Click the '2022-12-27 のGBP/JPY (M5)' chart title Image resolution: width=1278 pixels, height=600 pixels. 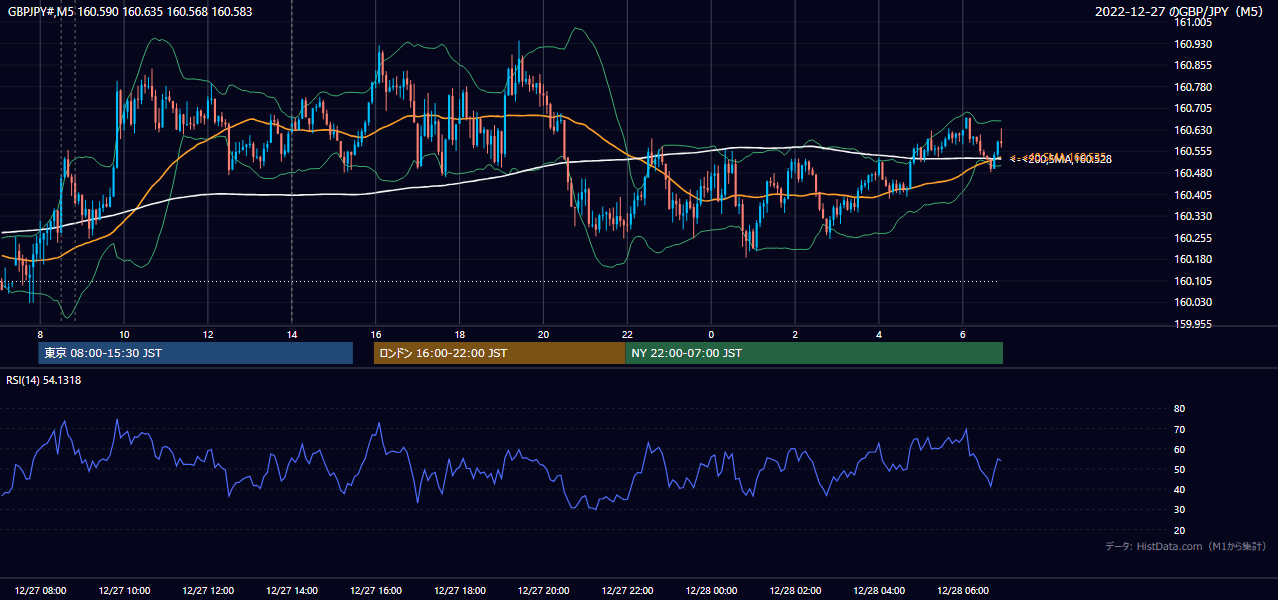(1180, 12)
